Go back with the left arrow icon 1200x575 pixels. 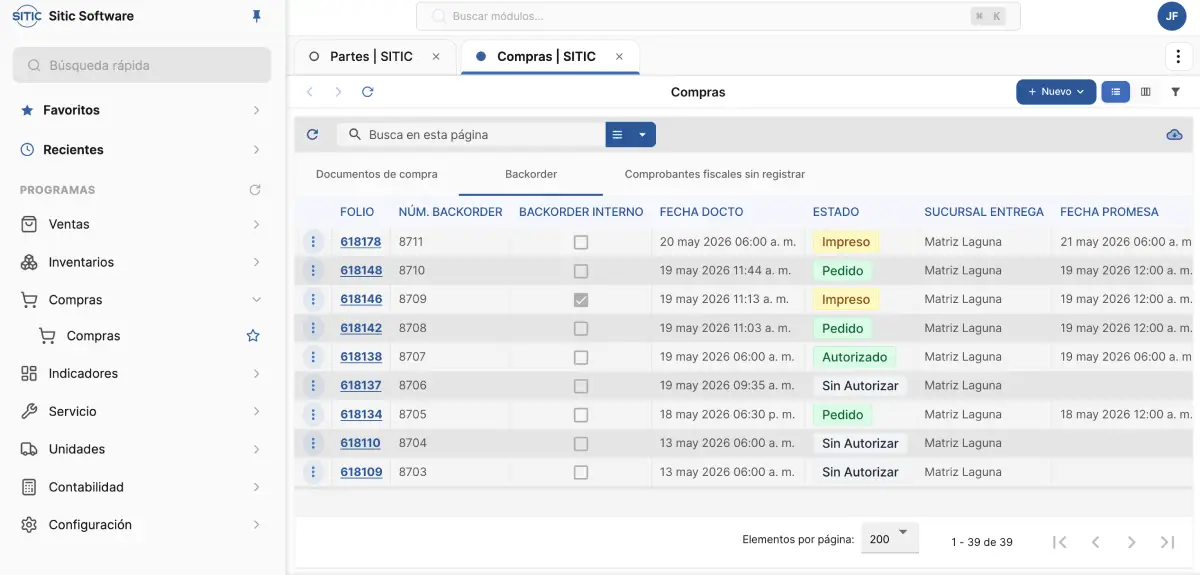pos(310,92)
